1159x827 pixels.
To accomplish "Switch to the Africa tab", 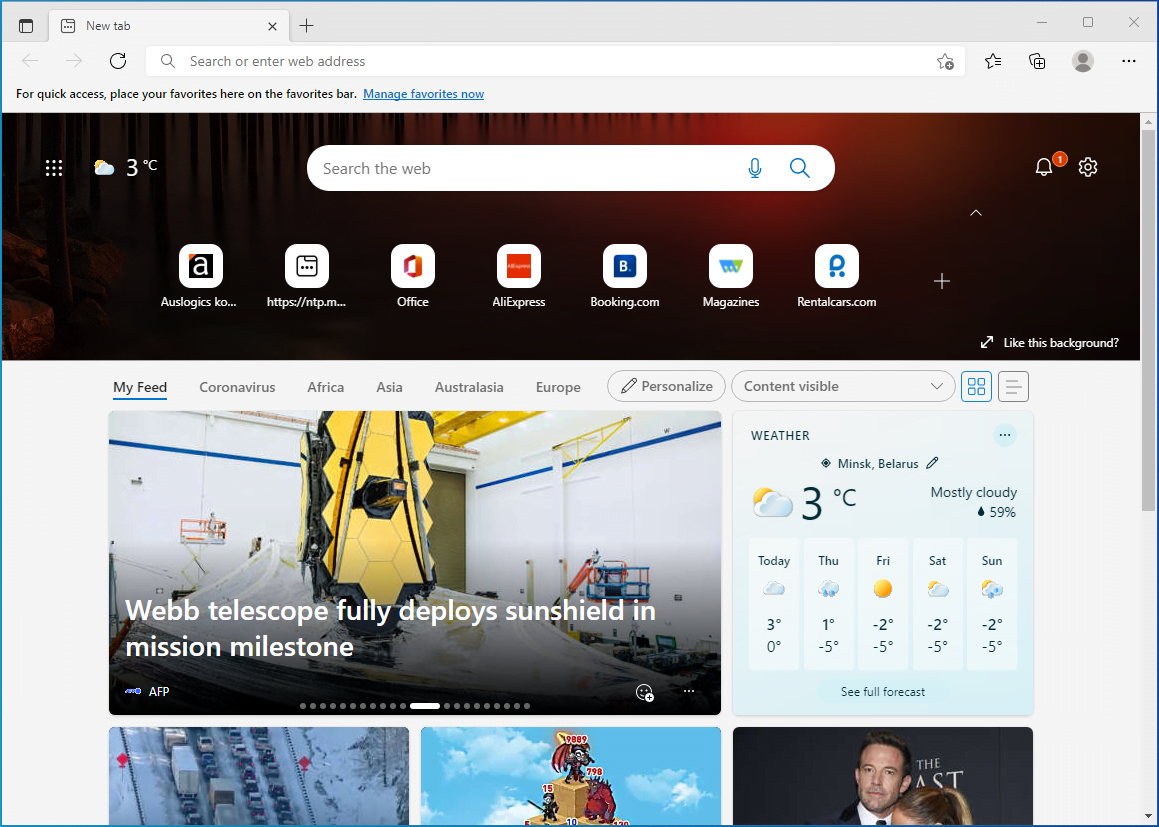I will 326,387.
